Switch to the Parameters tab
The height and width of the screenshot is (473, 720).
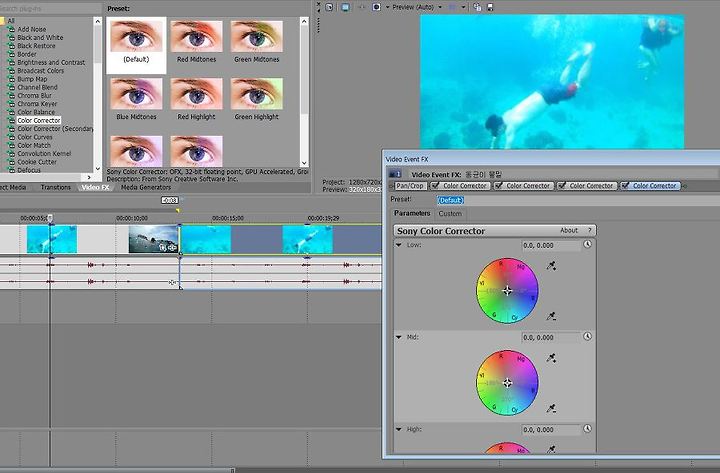(x=412, y=213)
